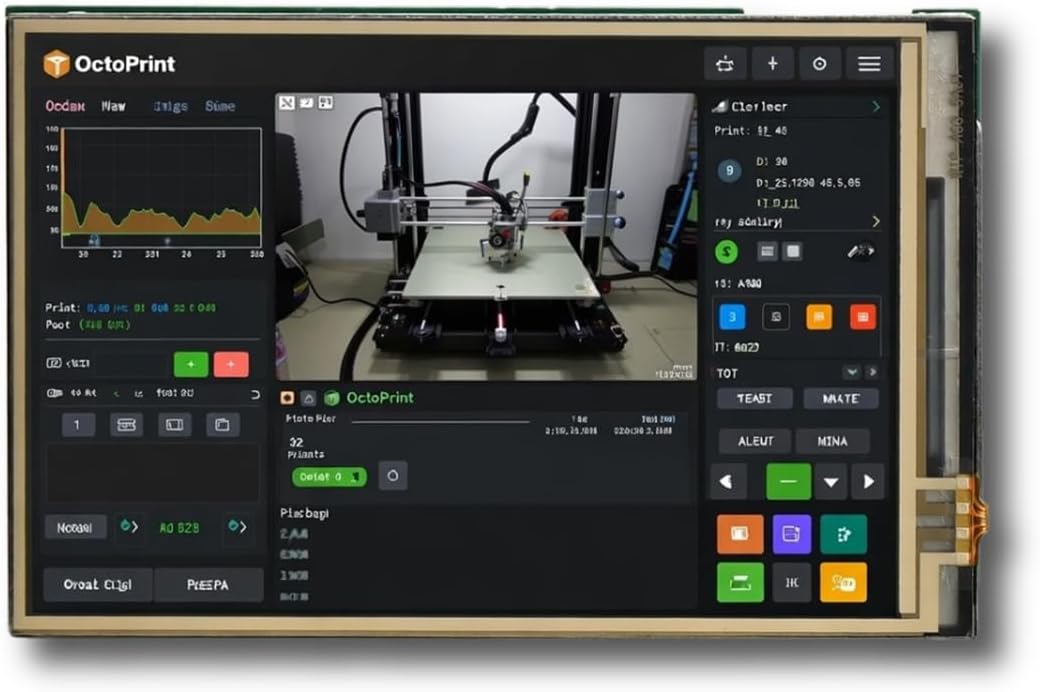
Task: Click the webcam live video feed
Action: 486,237
